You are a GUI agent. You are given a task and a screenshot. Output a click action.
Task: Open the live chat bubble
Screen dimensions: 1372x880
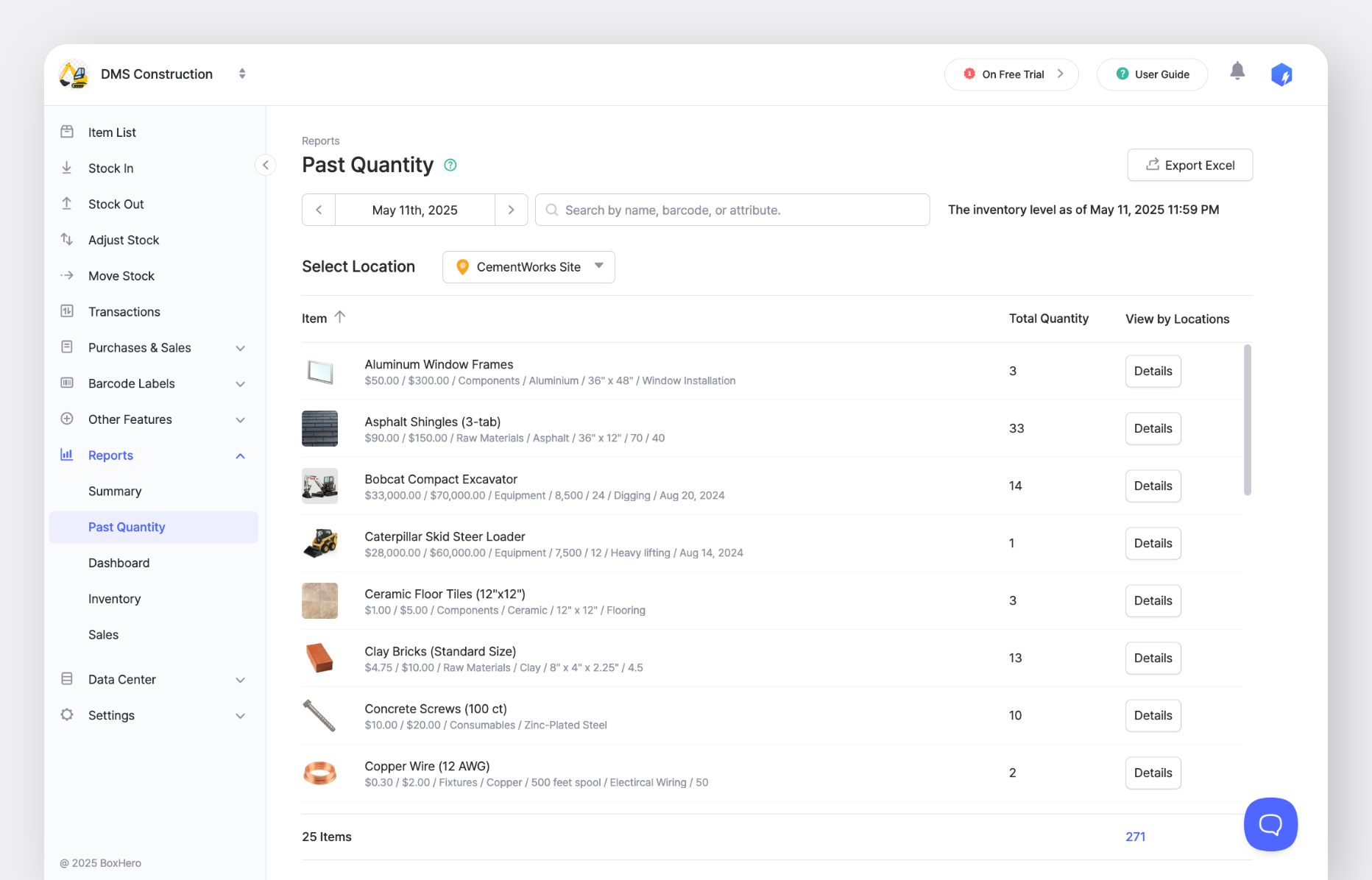[x=1270, y=824]
